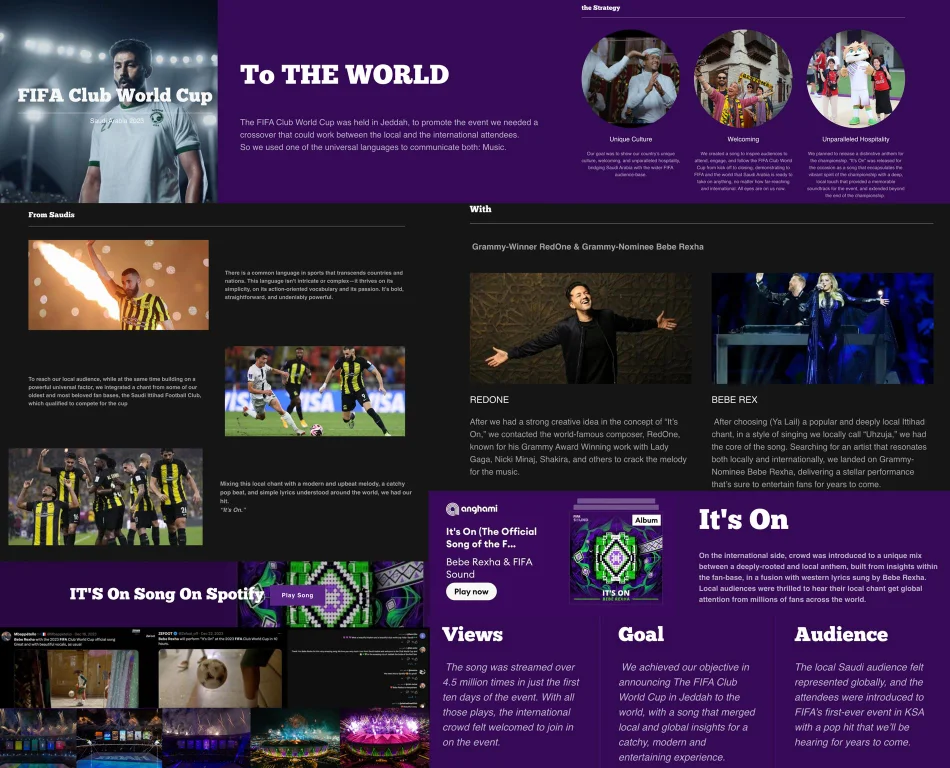The image size is (950, 768).
Task: Click the BEBE REX caption
Action: [734, 400]
